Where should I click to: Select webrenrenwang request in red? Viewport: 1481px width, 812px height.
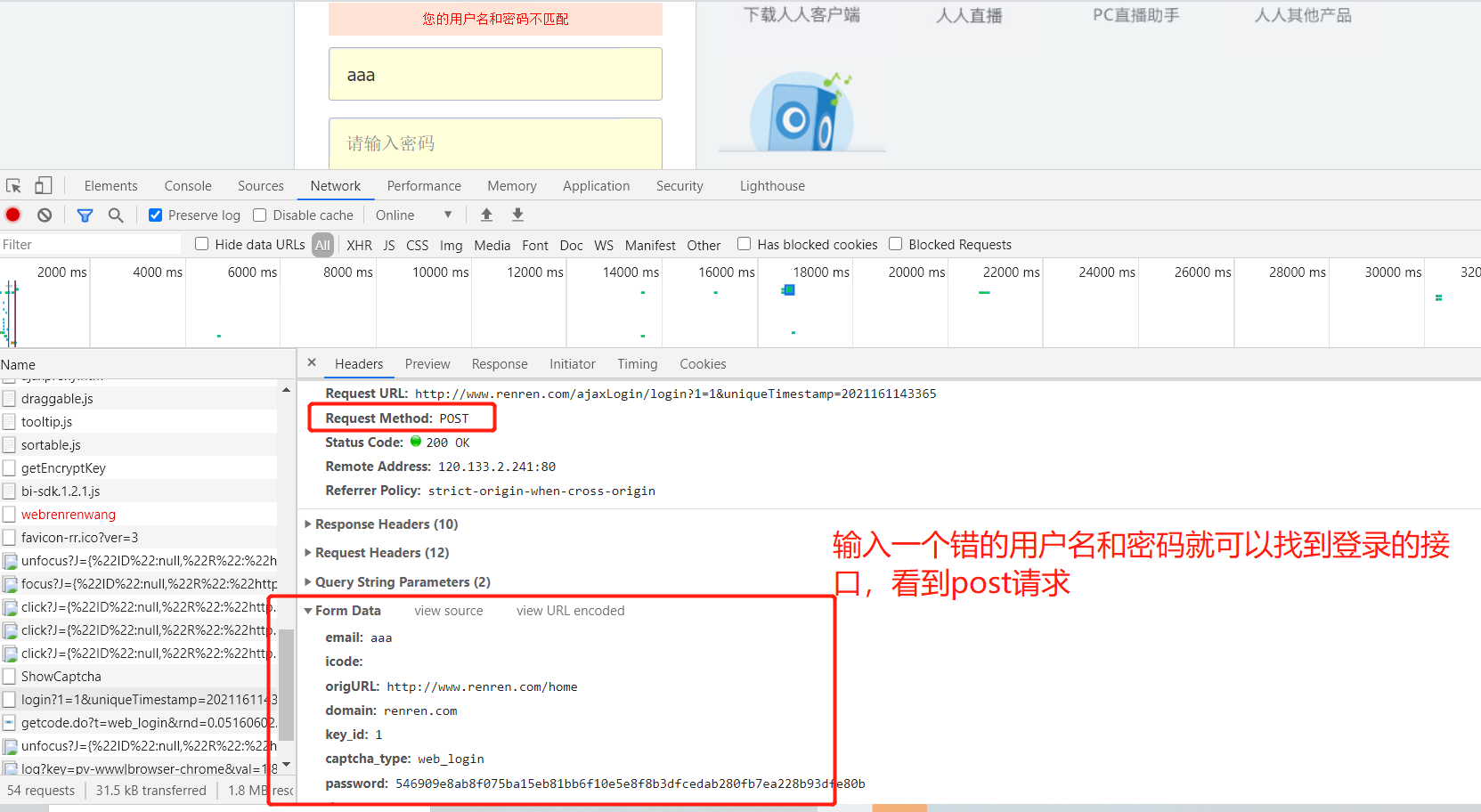pyautogui.click(x=69, y=515)
